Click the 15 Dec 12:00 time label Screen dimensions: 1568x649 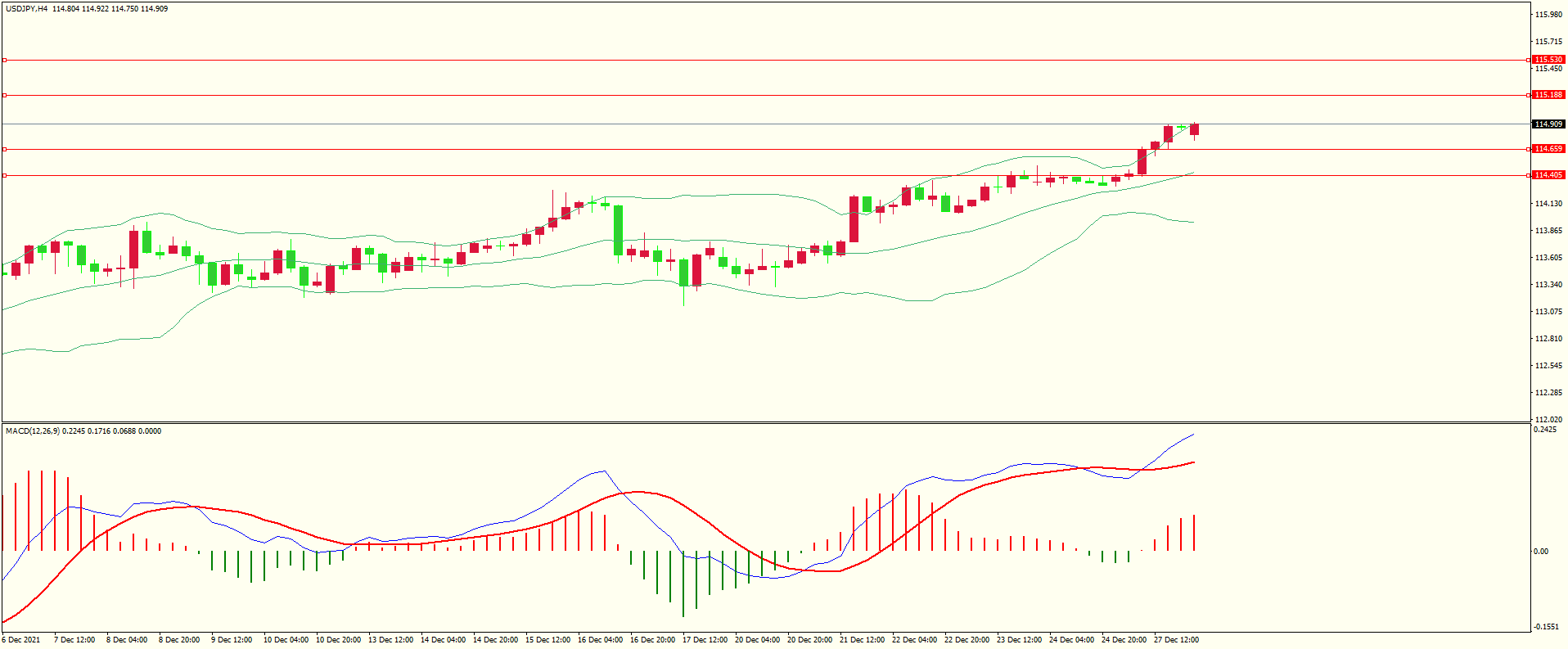(x=548, y=640)
